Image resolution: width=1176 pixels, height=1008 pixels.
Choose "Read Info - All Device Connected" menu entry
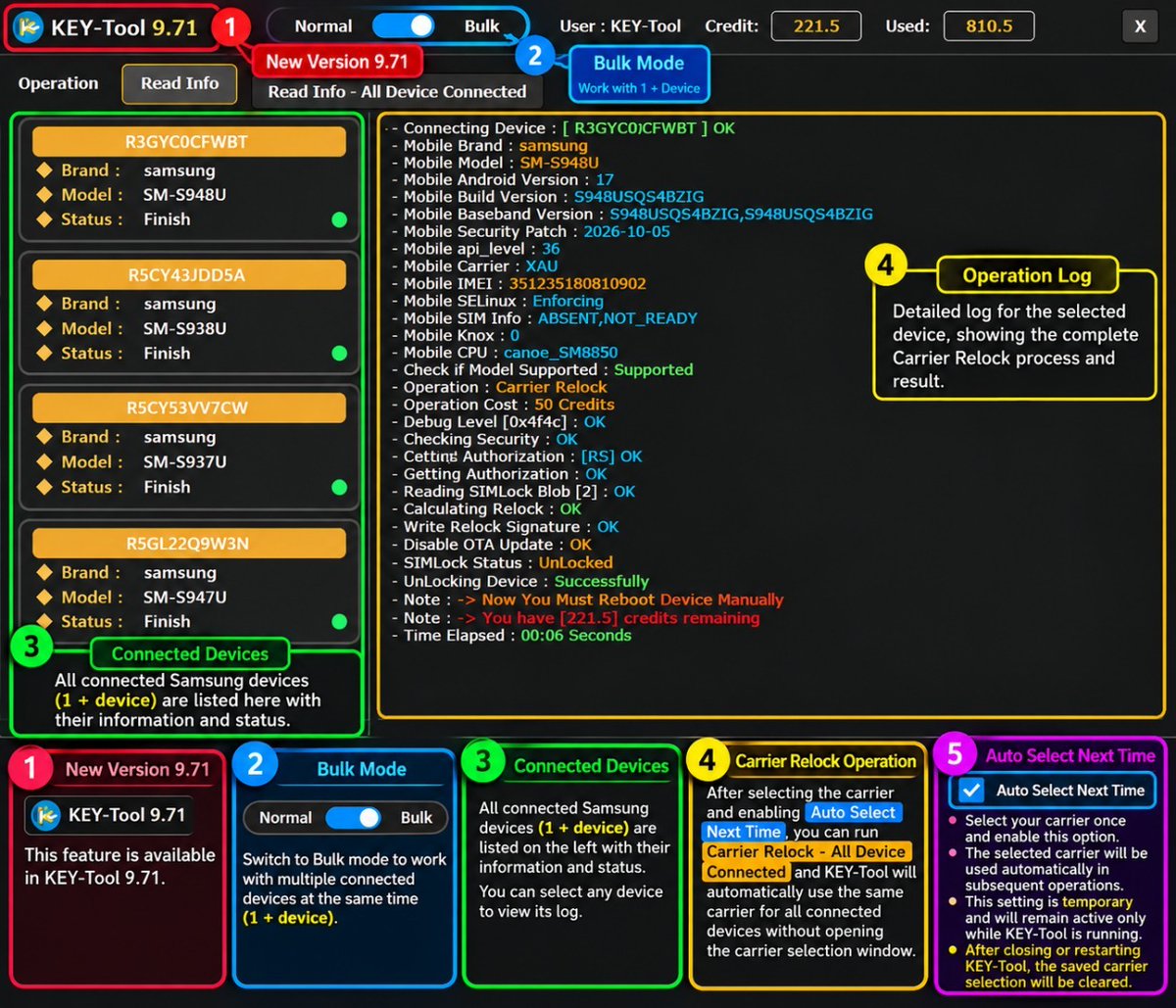point(397,91)
